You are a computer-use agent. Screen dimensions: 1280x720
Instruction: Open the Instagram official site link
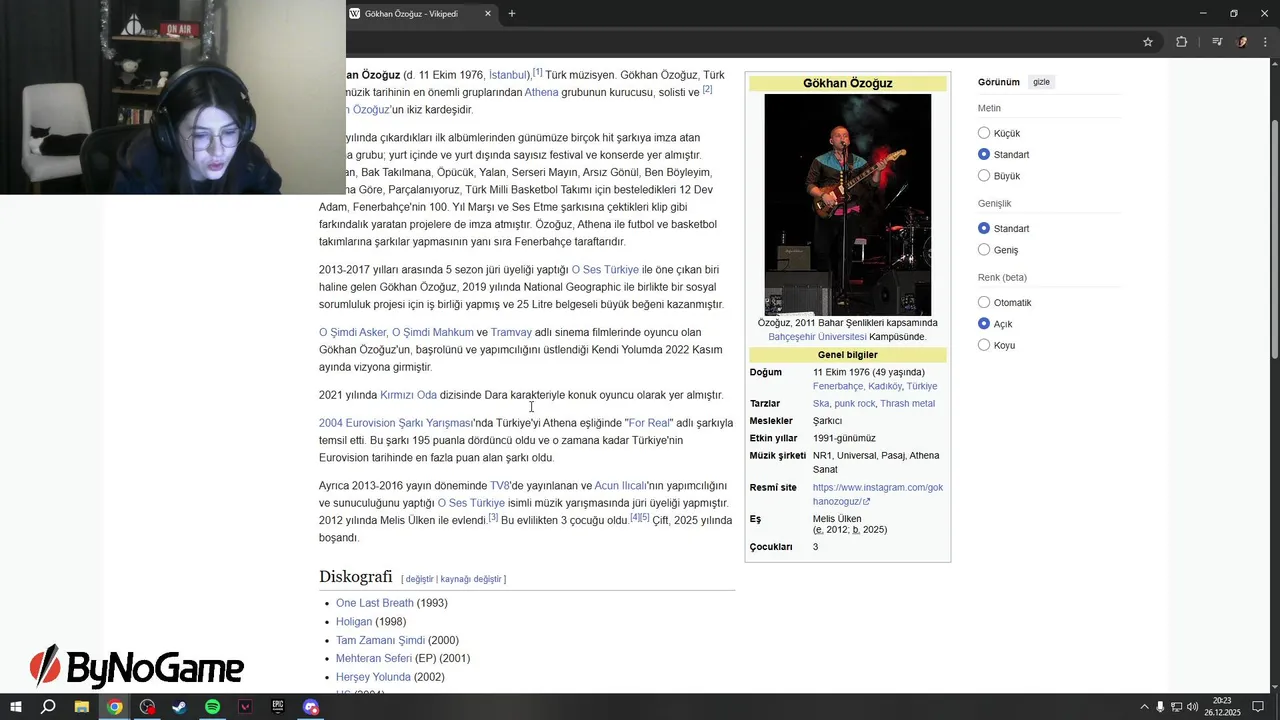[877, 494]
